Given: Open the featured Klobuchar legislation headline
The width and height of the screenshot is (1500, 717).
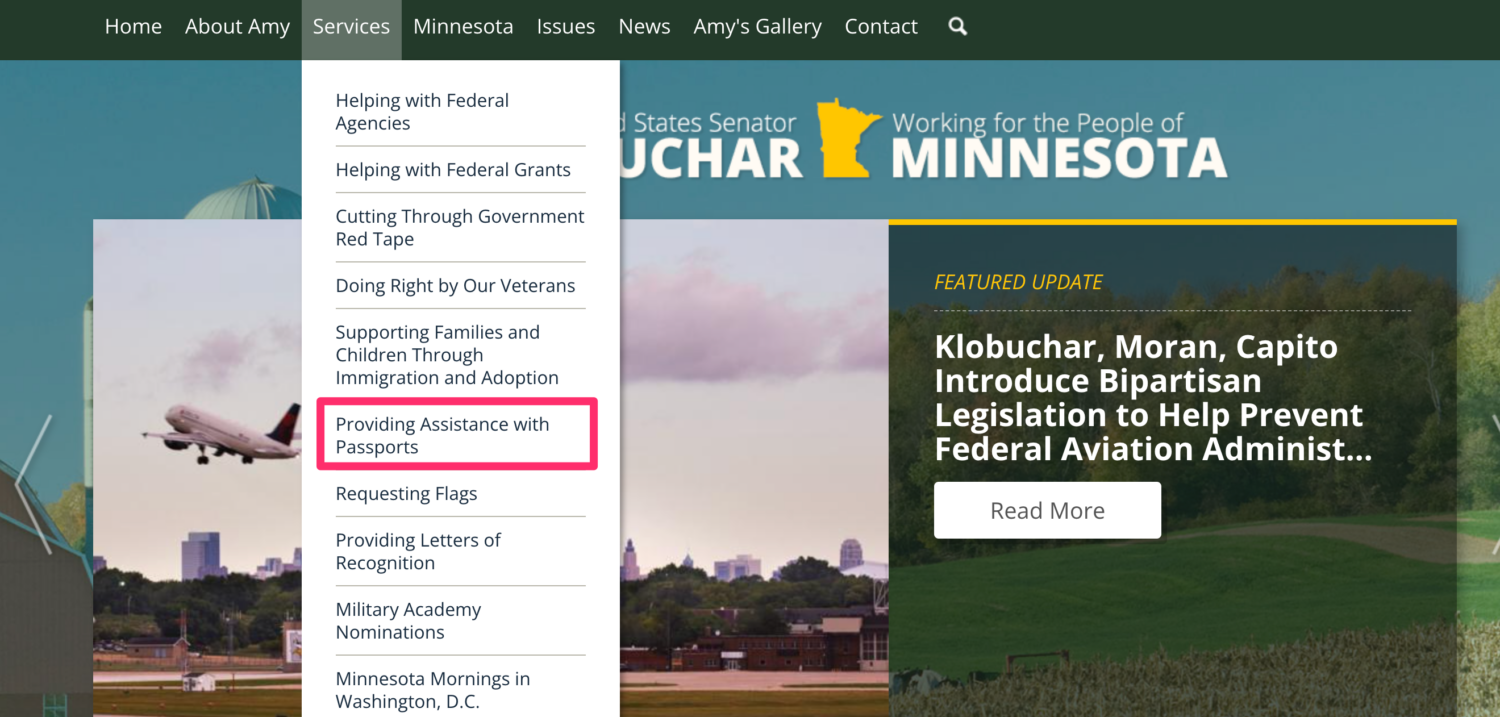Looking at the screenshot, I should 1148,397.
